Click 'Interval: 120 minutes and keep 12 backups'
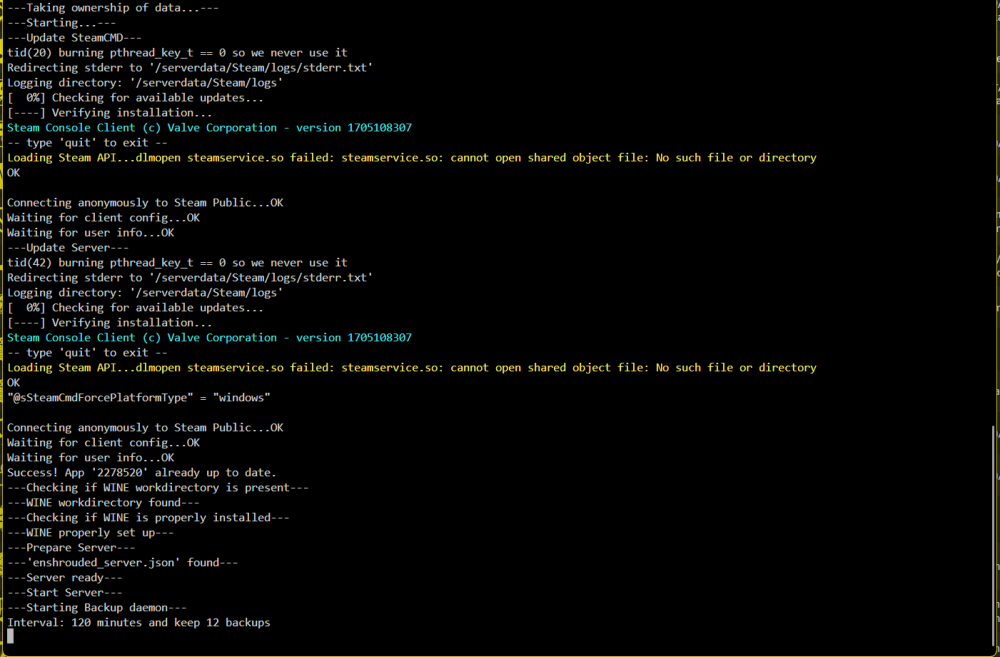Viewport: 1000px width, 657px height. 138,623
